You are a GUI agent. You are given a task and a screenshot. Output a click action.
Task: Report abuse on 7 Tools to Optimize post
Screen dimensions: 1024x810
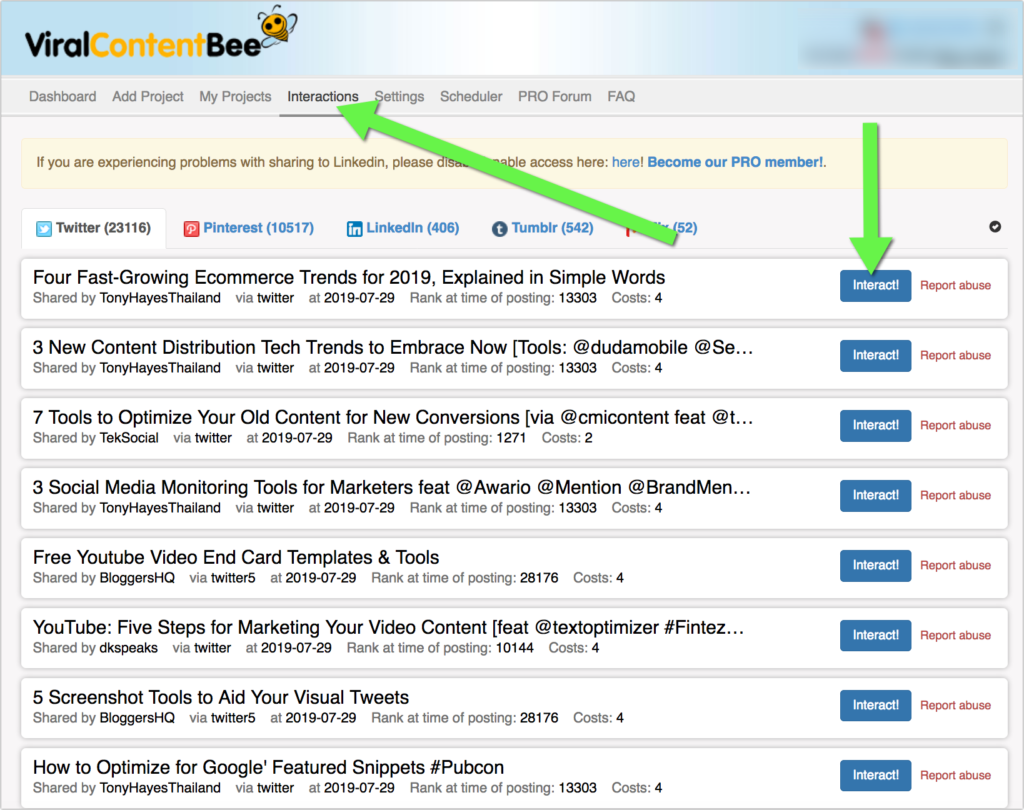955,425
